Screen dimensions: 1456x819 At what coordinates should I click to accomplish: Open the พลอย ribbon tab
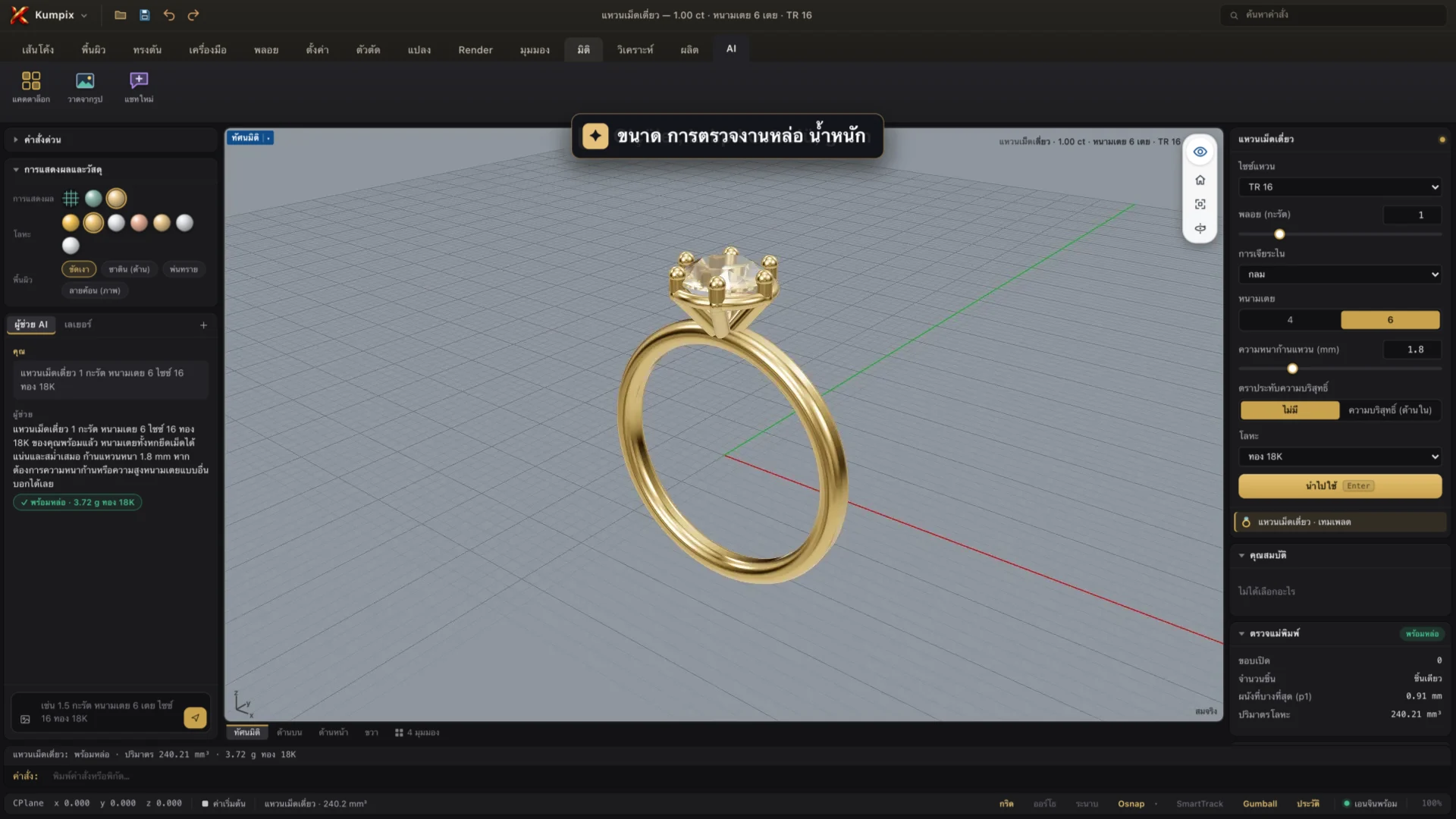266,50
